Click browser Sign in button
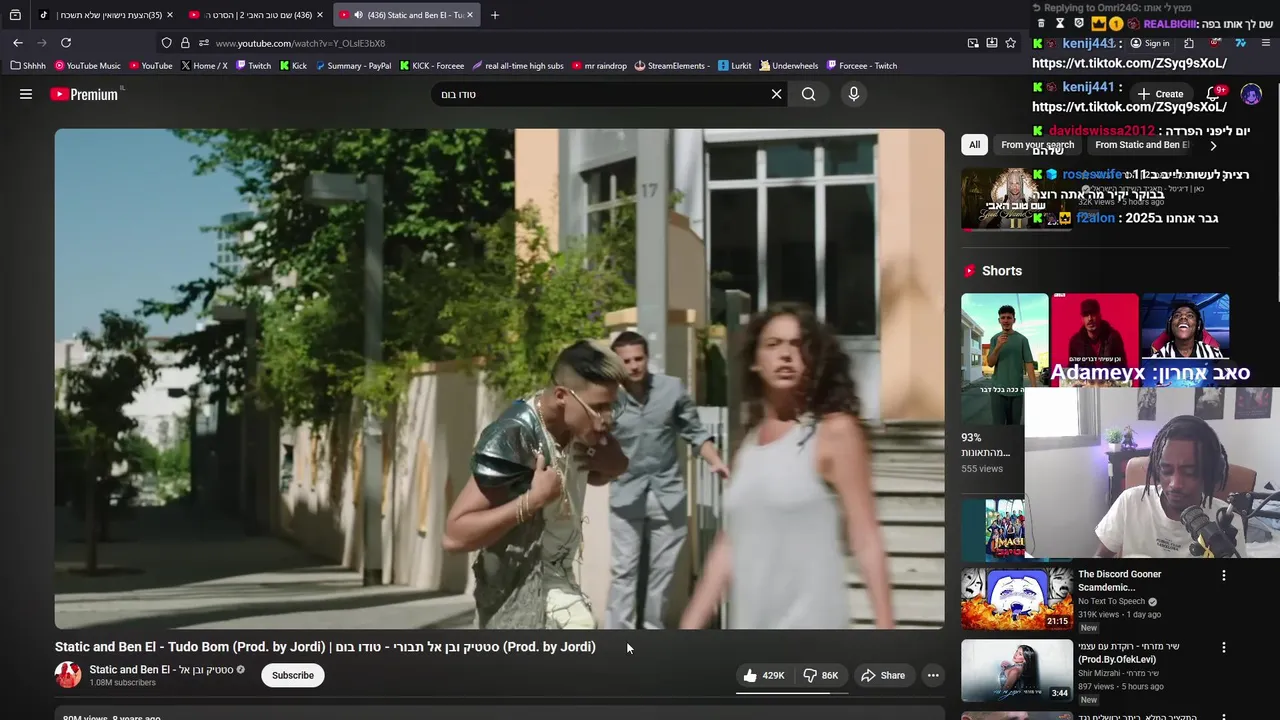Screen dimensions: 1280x720 point(1150,43)
